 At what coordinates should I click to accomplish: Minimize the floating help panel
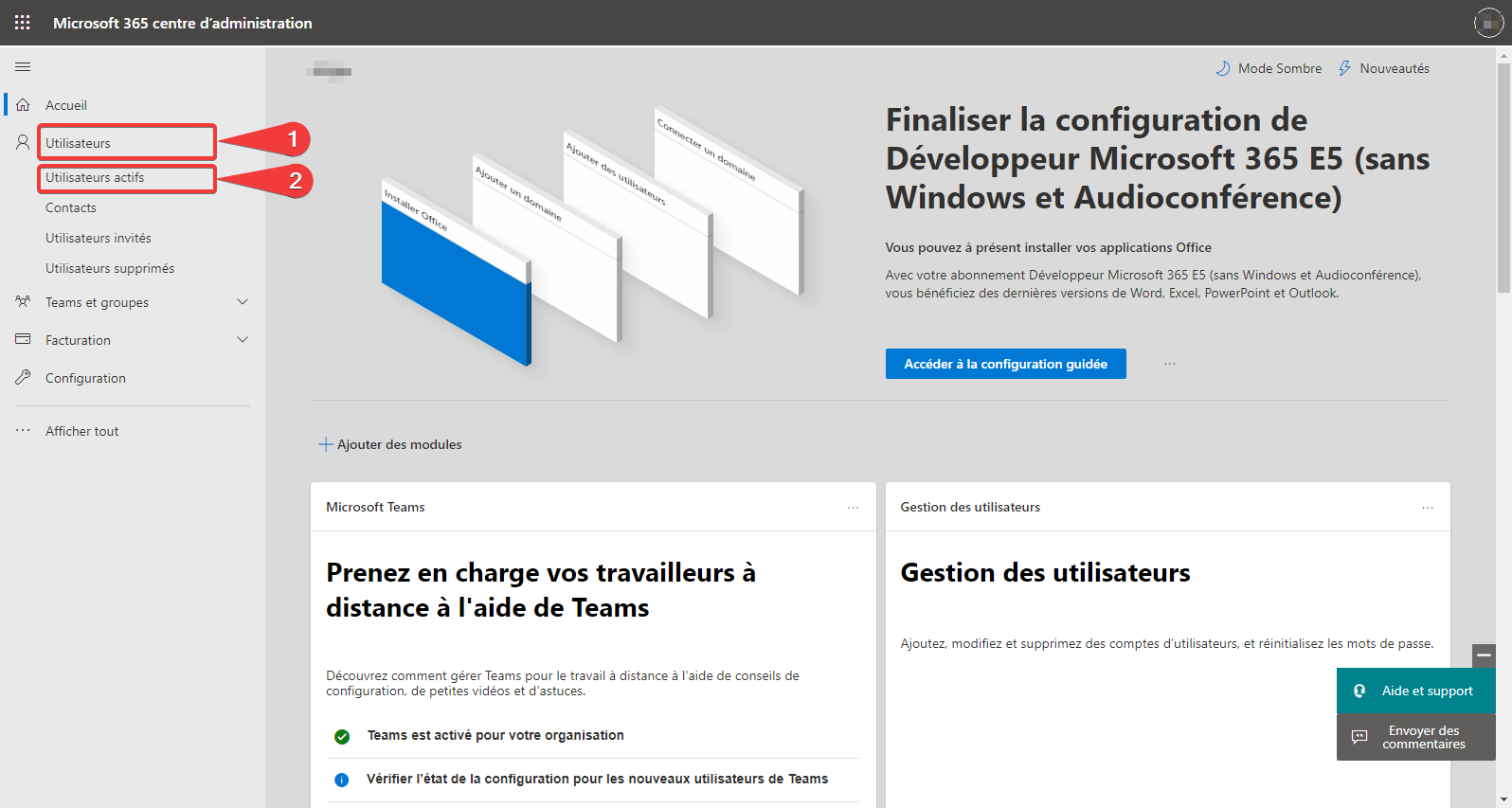tap(1484, 655)
